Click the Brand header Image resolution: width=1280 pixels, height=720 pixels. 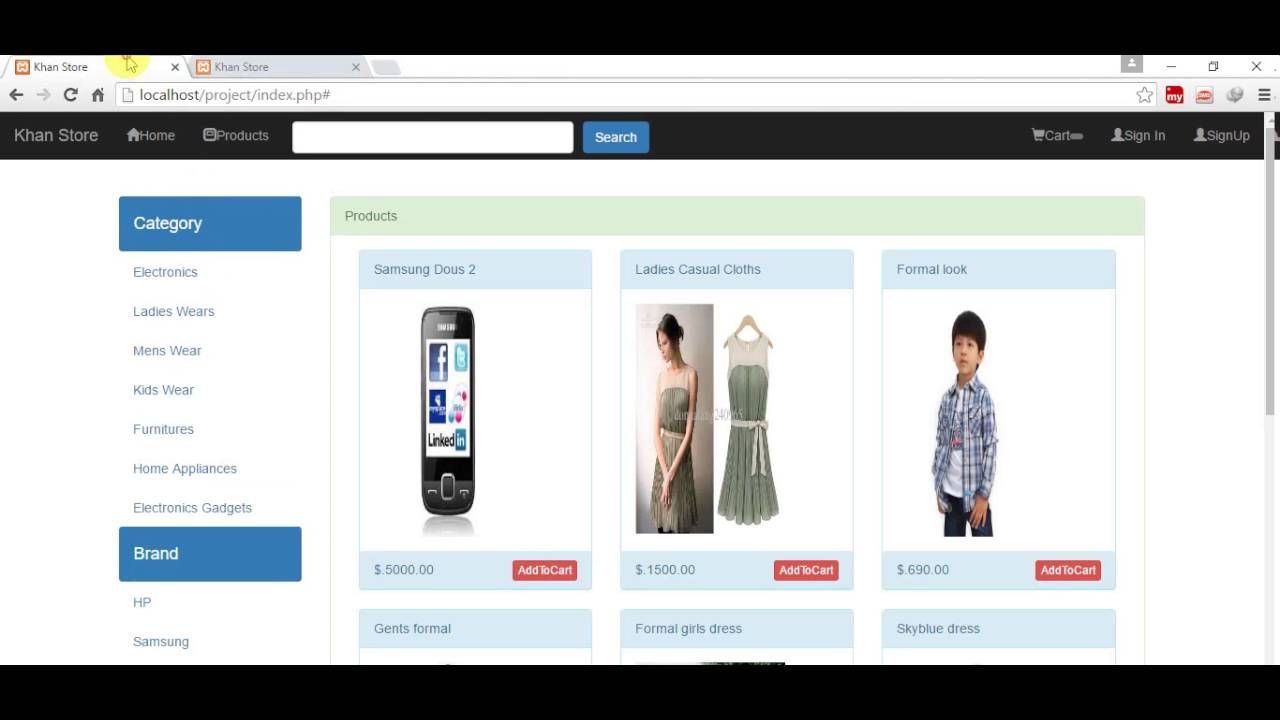(210, 554)
